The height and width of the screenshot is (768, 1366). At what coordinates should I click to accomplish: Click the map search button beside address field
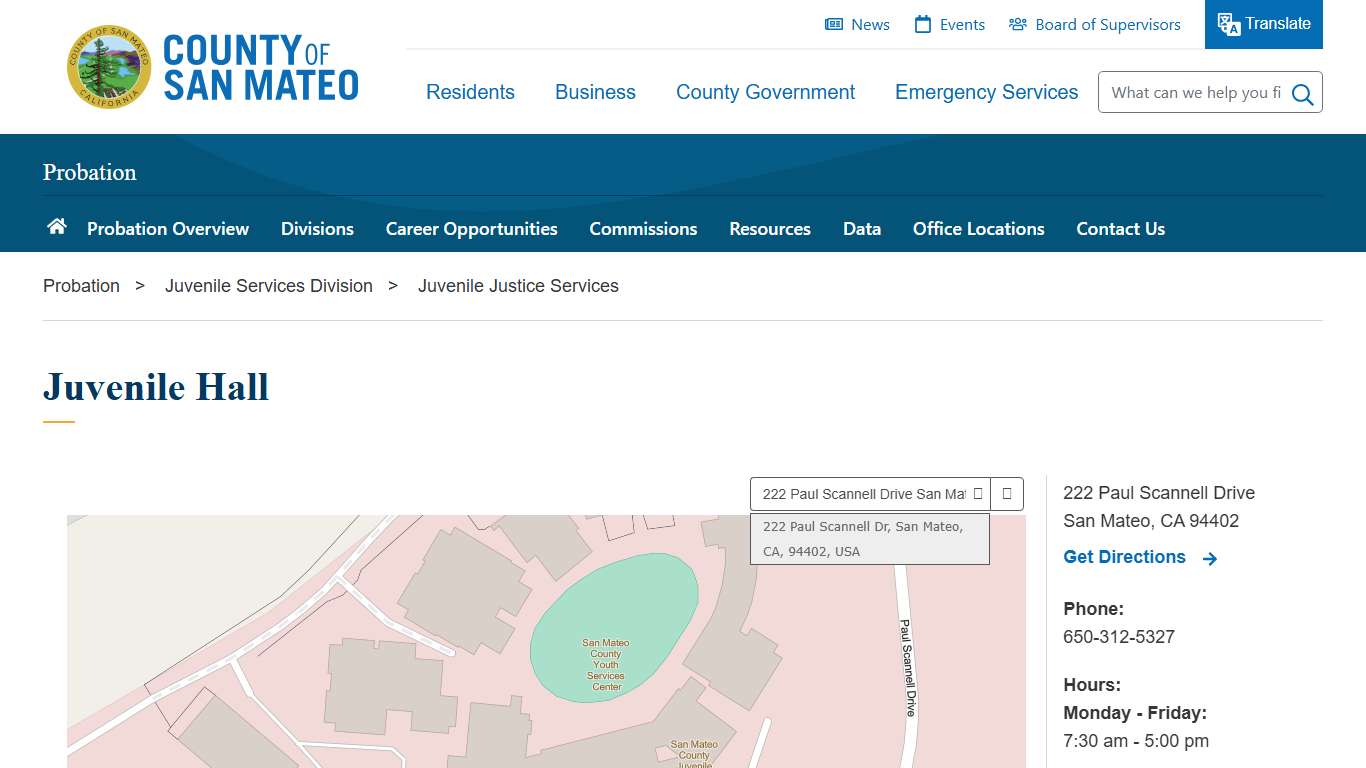(x=1007, y=494)
